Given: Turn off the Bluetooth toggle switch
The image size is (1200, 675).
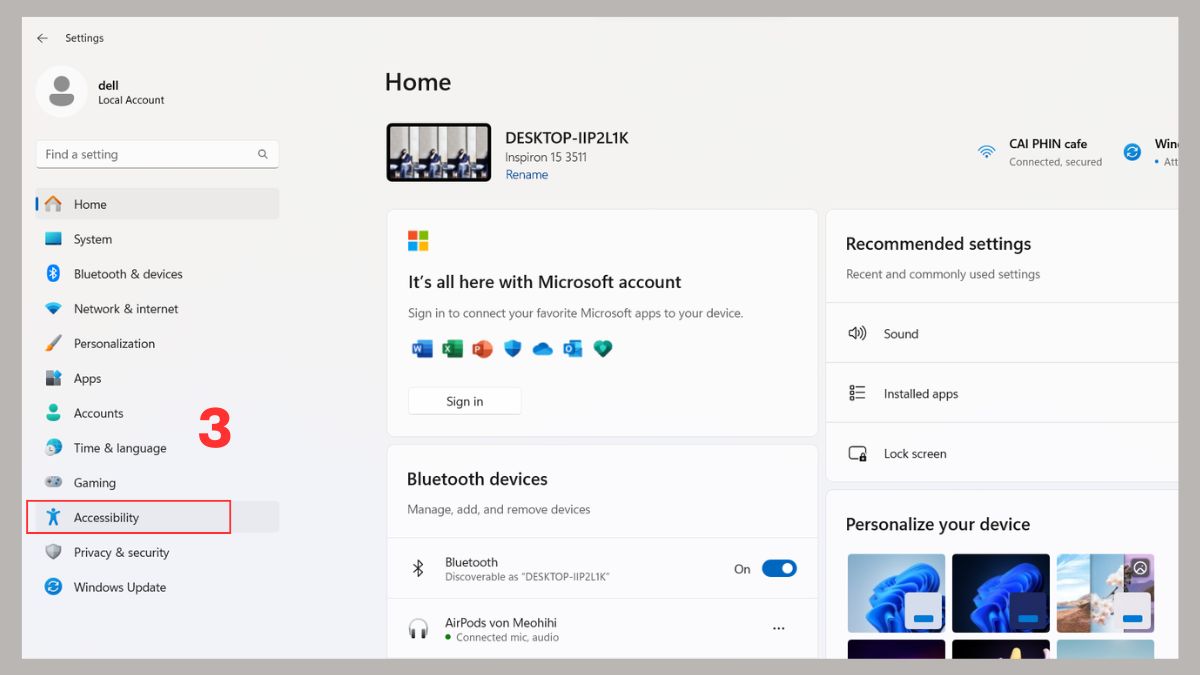Looking at the screenshot, I should point(779,569).
